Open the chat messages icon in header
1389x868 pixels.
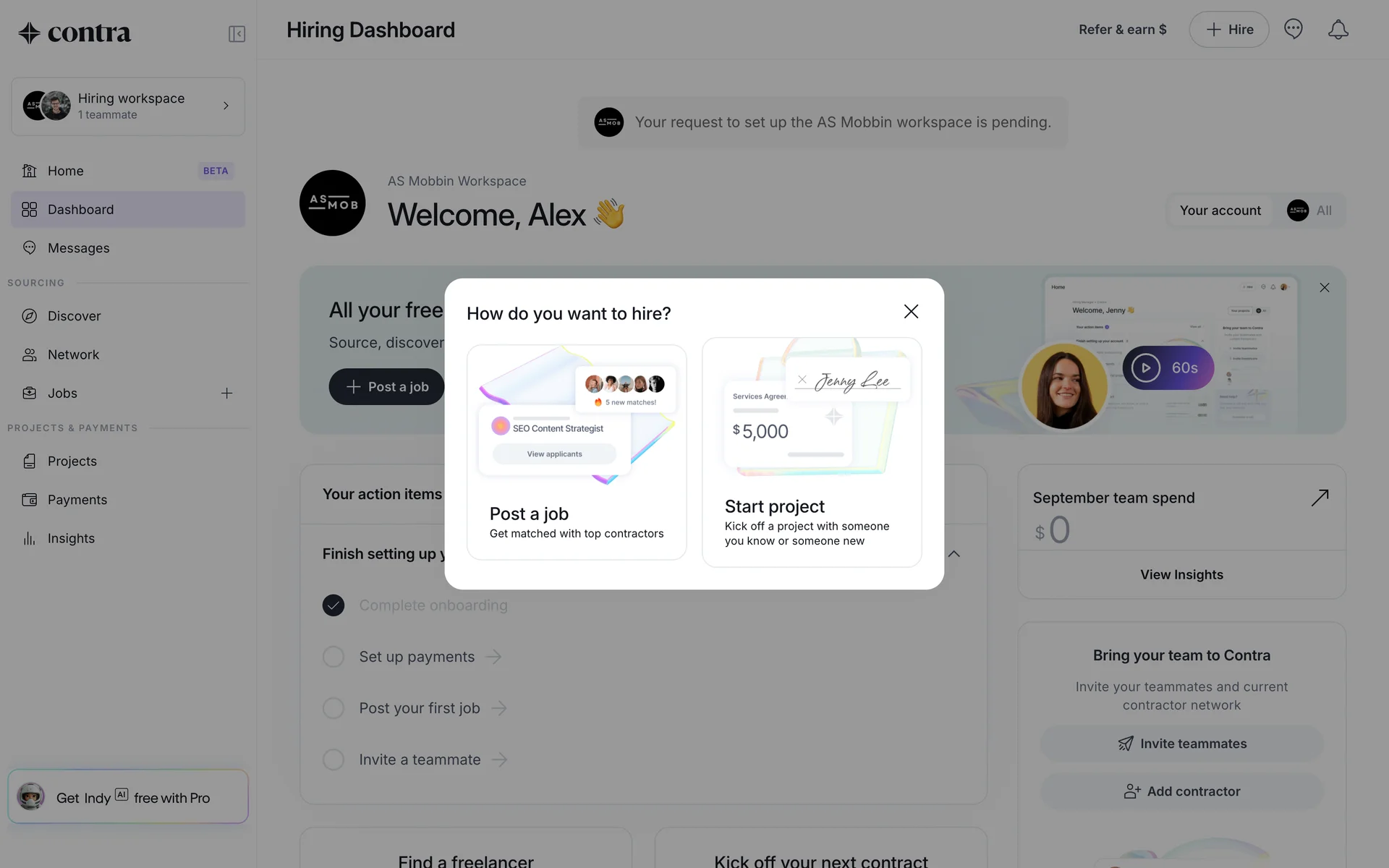tap(1294, 30)
